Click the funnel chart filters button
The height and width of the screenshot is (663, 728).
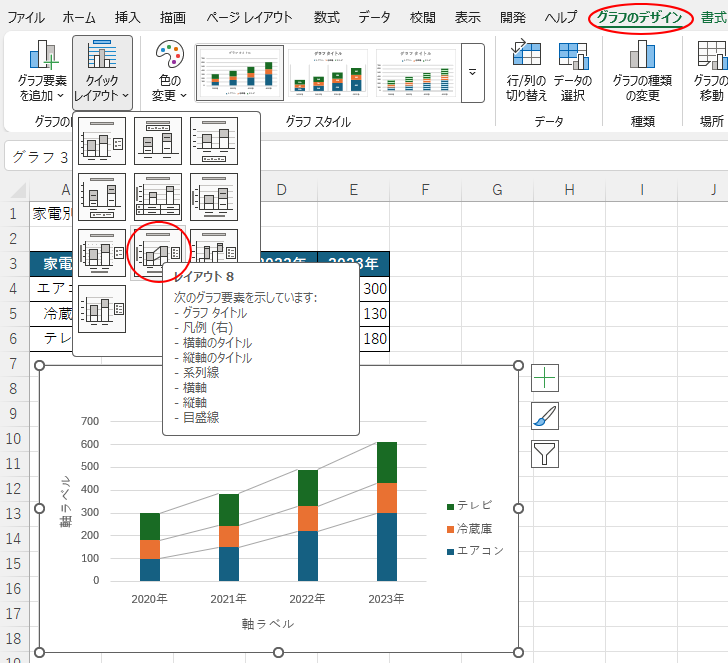coord(545,454)
